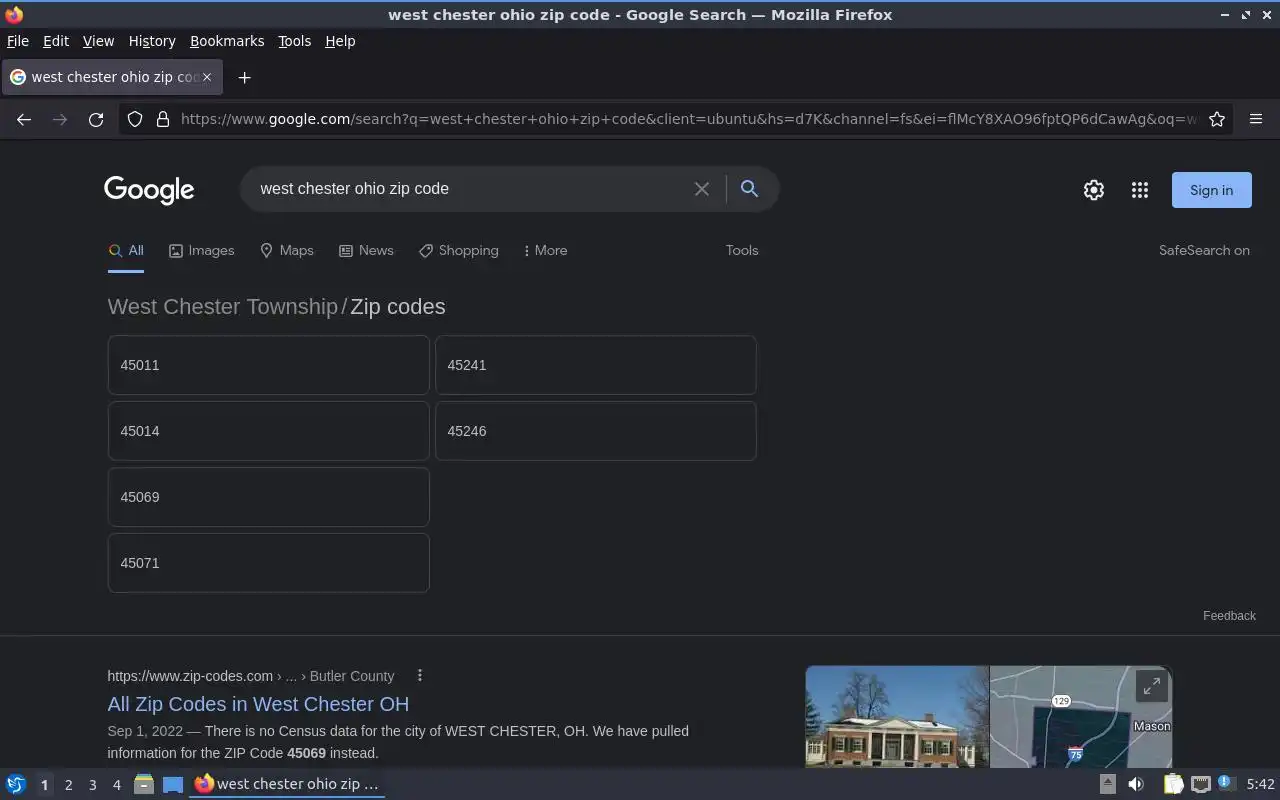Click the Firefox taskbar window button
This screenshot has width=1280, height=800.
288,784
